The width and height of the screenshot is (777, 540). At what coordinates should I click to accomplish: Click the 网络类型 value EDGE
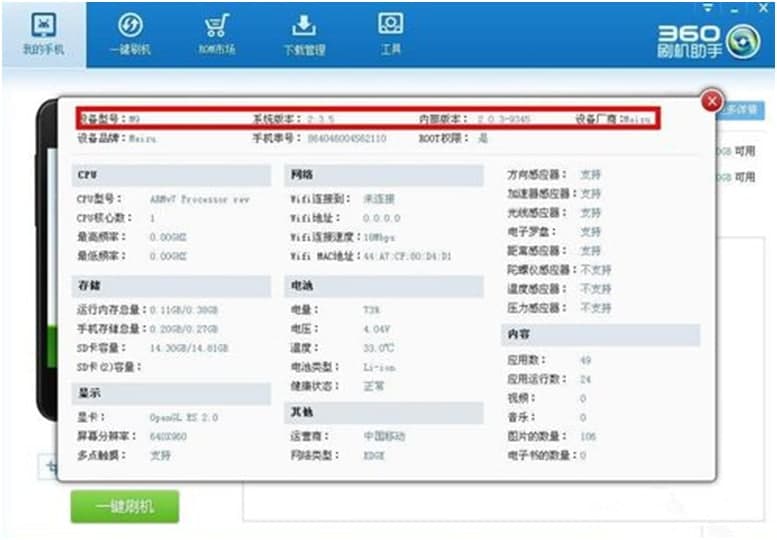click(x=374, y=455)
